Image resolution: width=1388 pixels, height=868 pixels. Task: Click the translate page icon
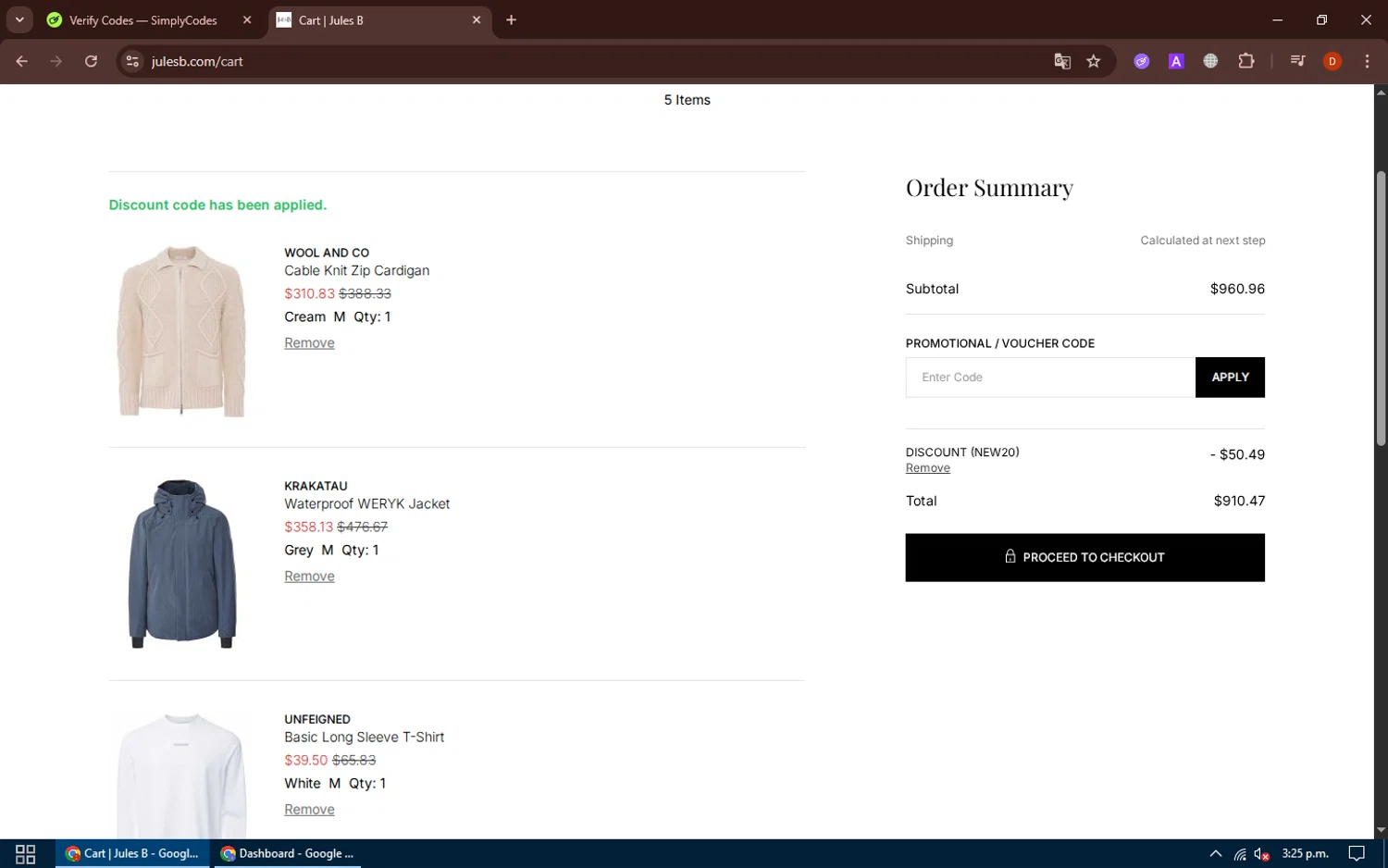[x=1062, y=61]
